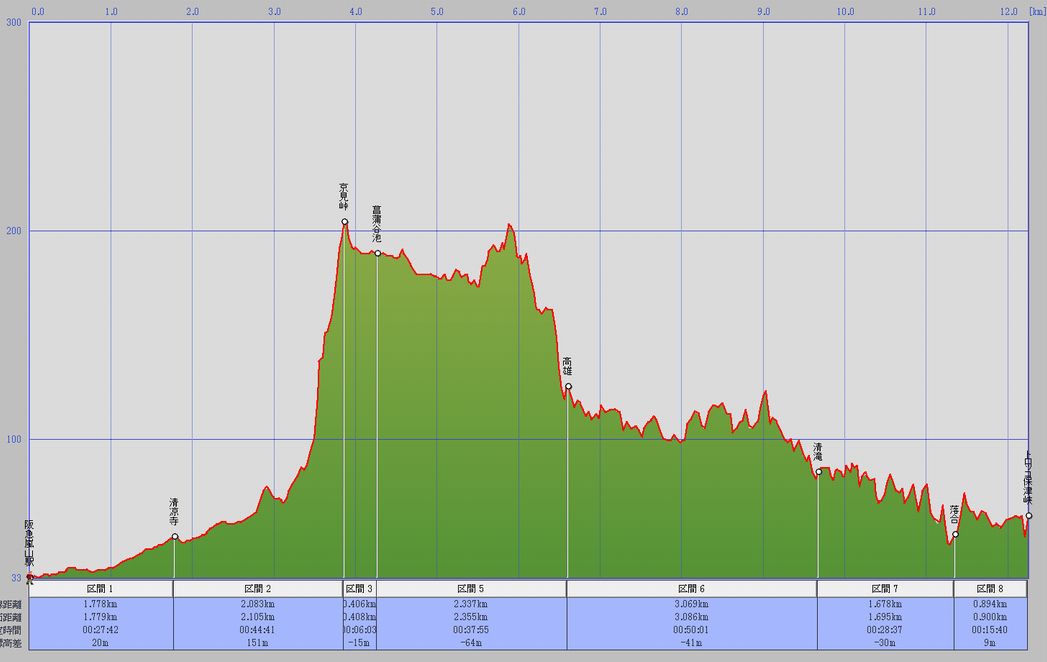Screen dimensions: 1047x662
Task: Click the 2.083km distance cell in 区間 2
Action: [x=258, y=604]
